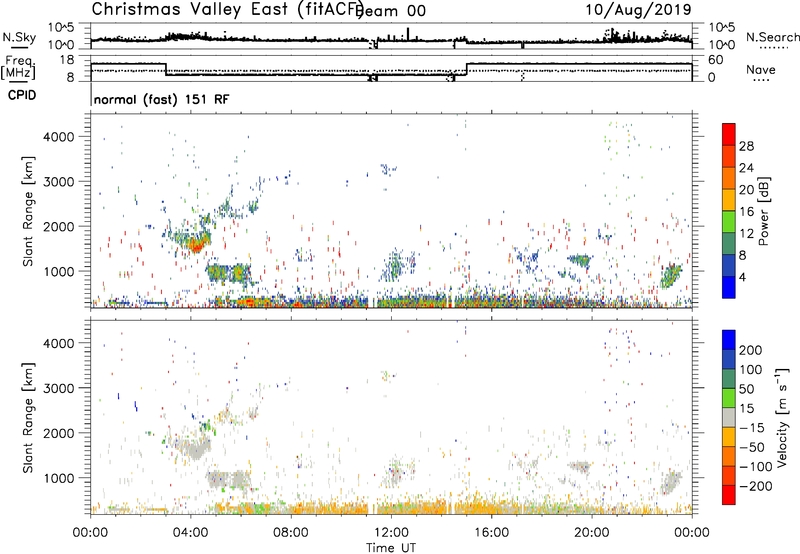
Task: Click the date '10/Aug/2019'
Action: click(x=638, y=9)
